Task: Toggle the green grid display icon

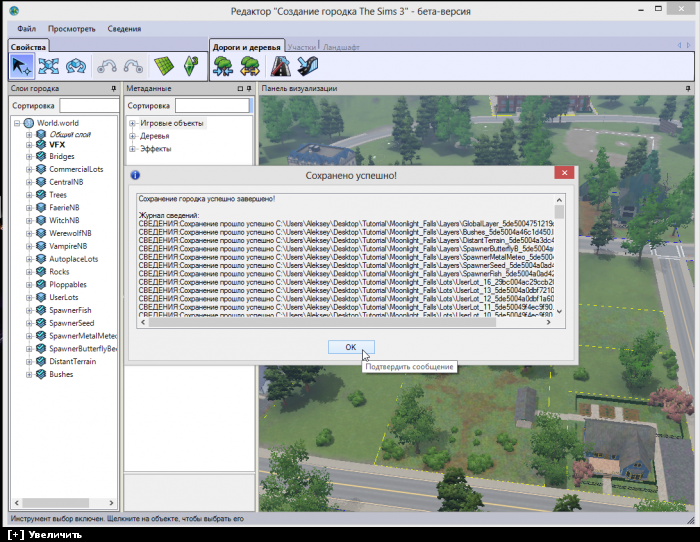Action: tap(163, 66)
